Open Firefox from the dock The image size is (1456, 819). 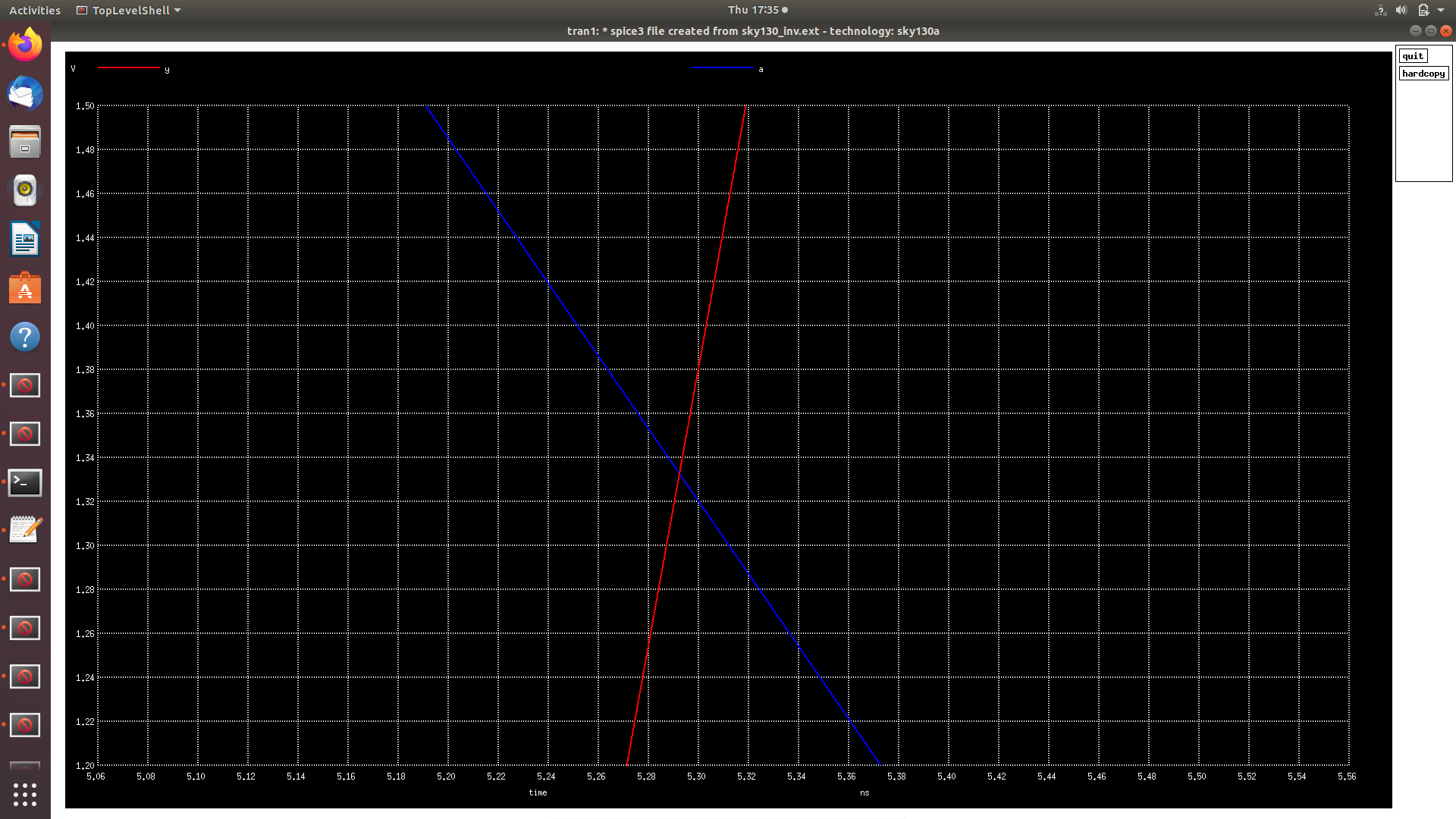[25, 45]
